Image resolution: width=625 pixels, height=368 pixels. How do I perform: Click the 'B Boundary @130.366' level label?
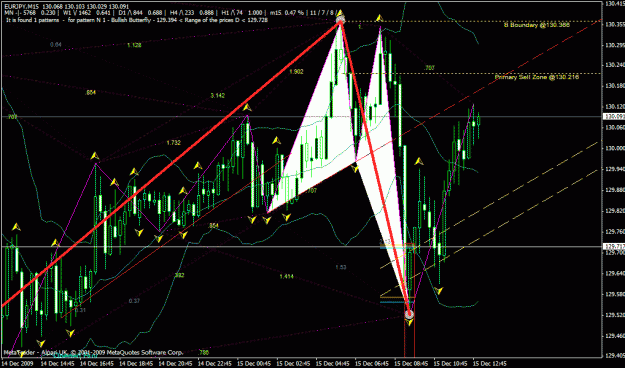pos(537,25)
